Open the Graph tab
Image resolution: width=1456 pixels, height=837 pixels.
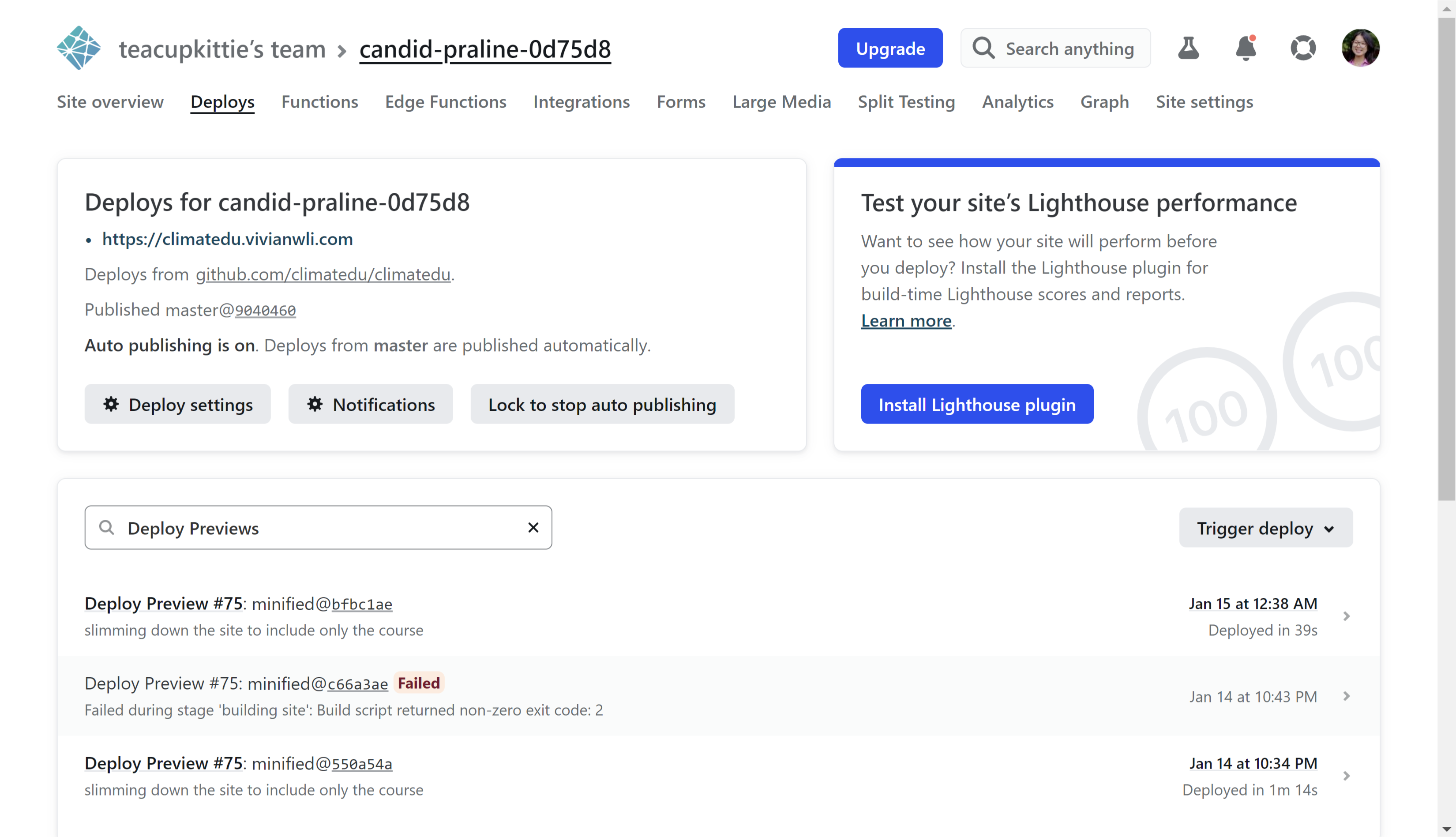[1105, 102]
